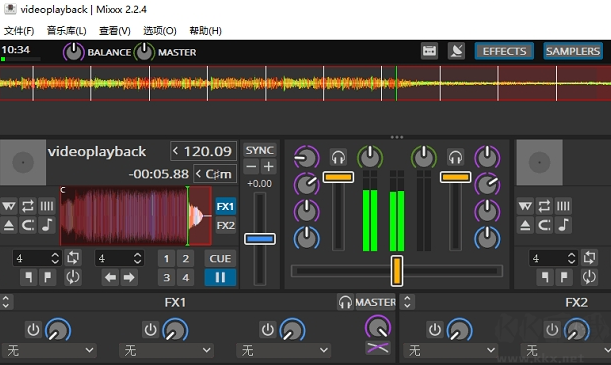The width and height of the screenshot is (611, 365).
Task: Toggle headphone output for the FX1 unit
Action: 345,302
